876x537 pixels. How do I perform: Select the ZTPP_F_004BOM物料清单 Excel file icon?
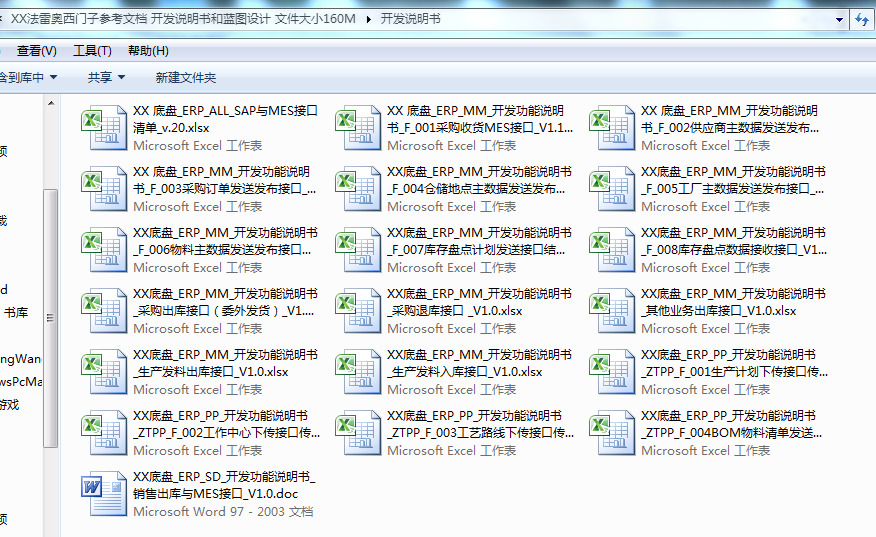click(613, 433)
